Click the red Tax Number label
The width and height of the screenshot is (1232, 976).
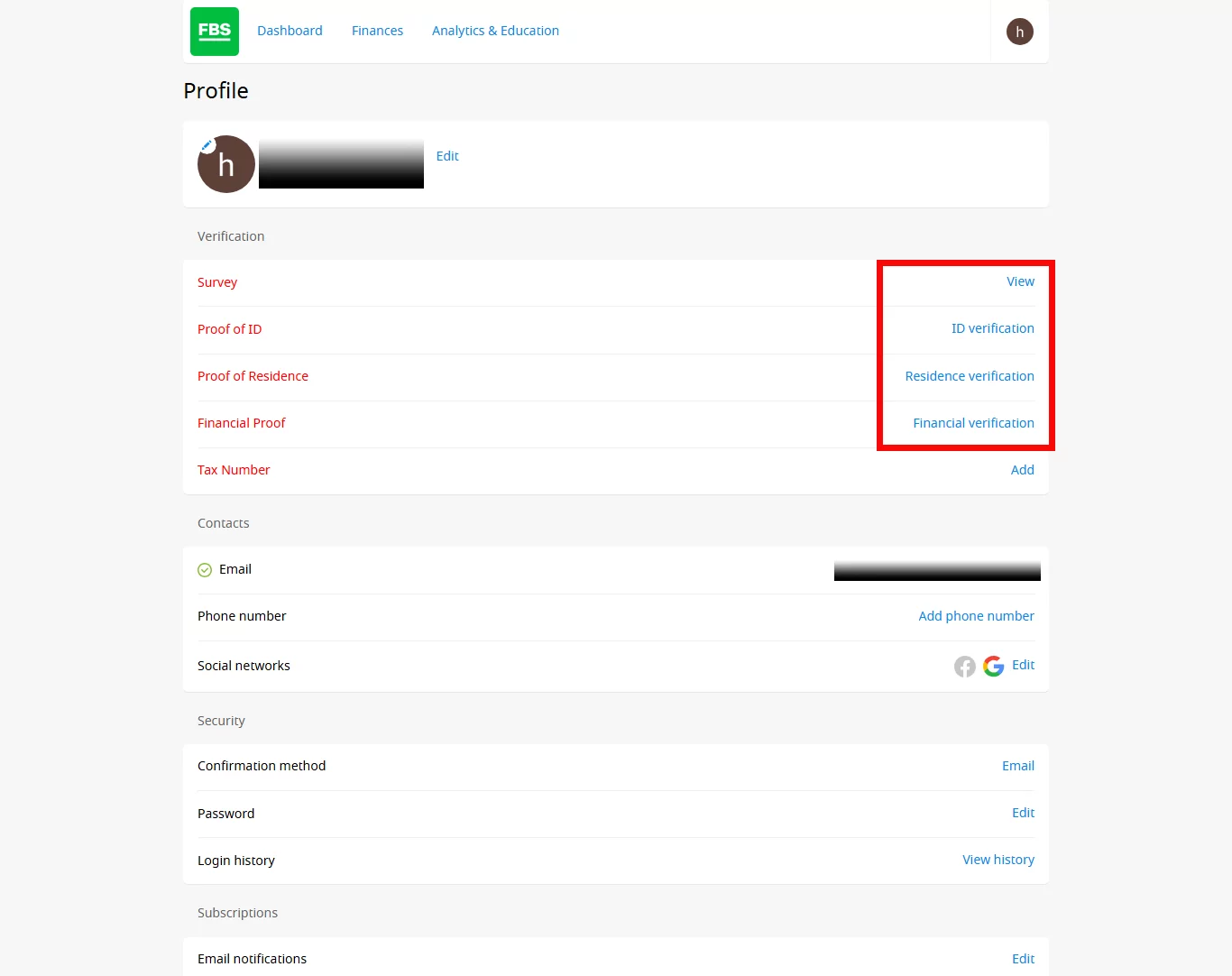[x=234, y=470]
